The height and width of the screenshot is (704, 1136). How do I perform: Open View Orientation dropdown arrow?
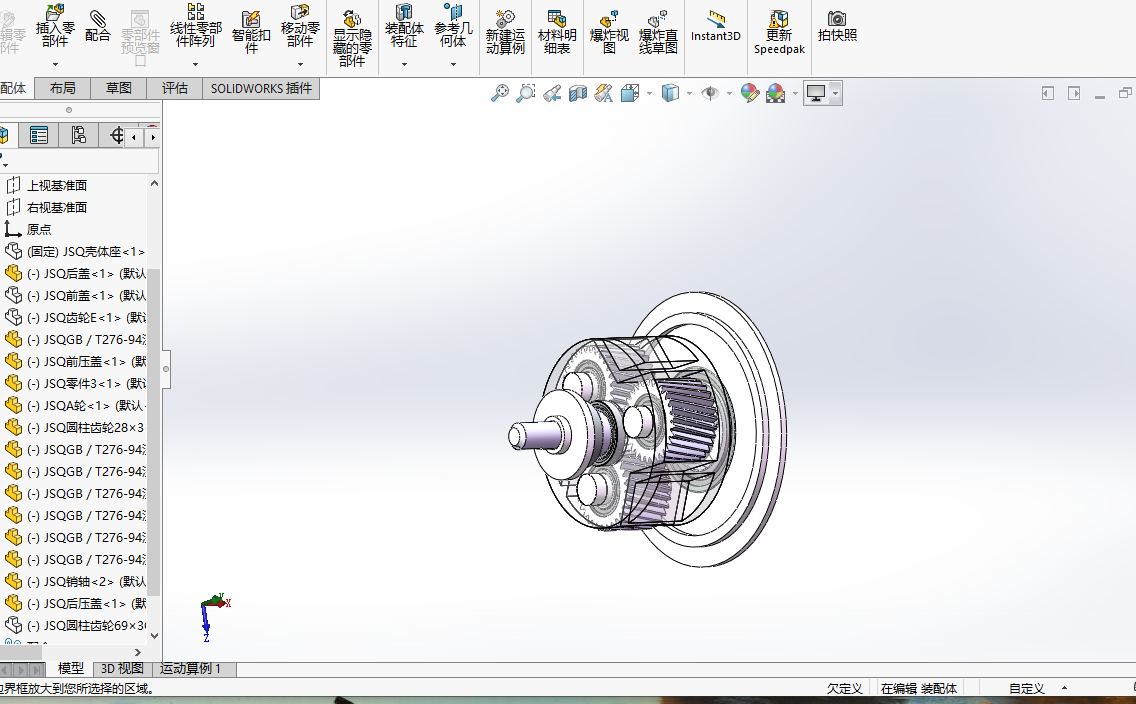pyautogui.click(x=649, y=93)
